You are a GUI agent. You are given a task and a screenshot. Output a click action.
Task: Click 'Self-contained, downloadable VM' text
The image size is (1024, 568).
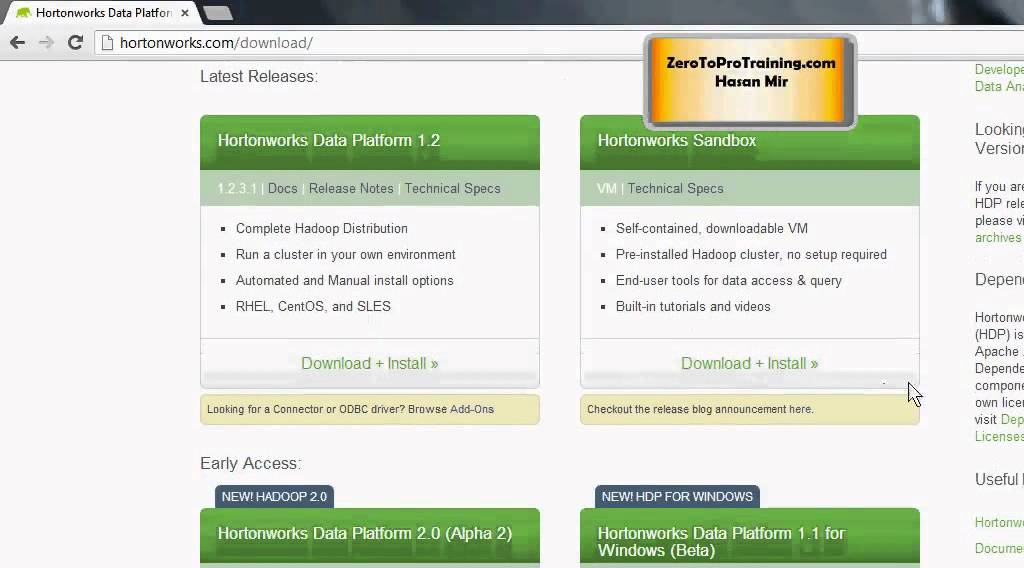(x=712, y=229)
